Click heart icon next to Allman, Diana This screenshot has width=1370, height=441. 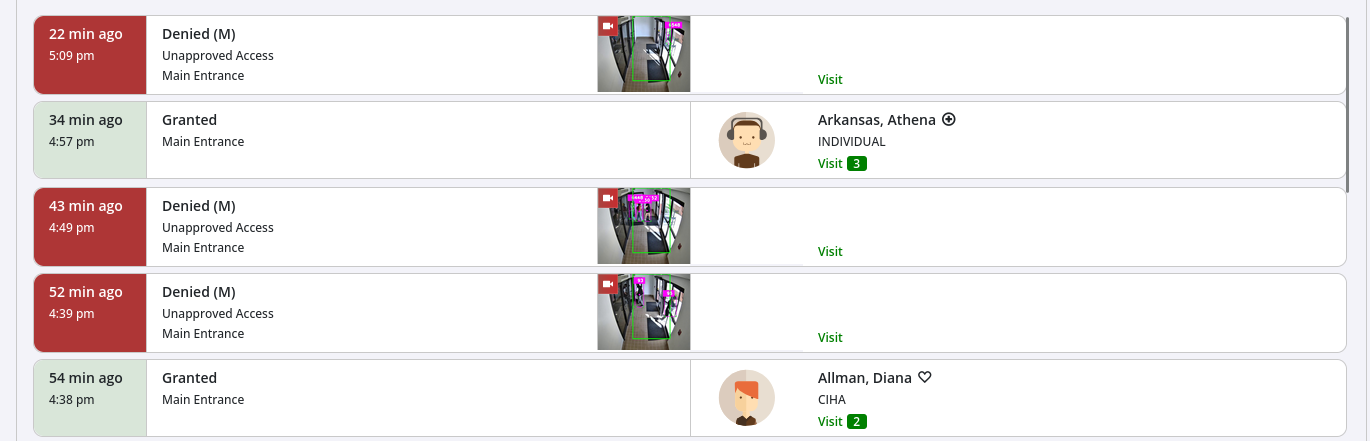point(925,377)
